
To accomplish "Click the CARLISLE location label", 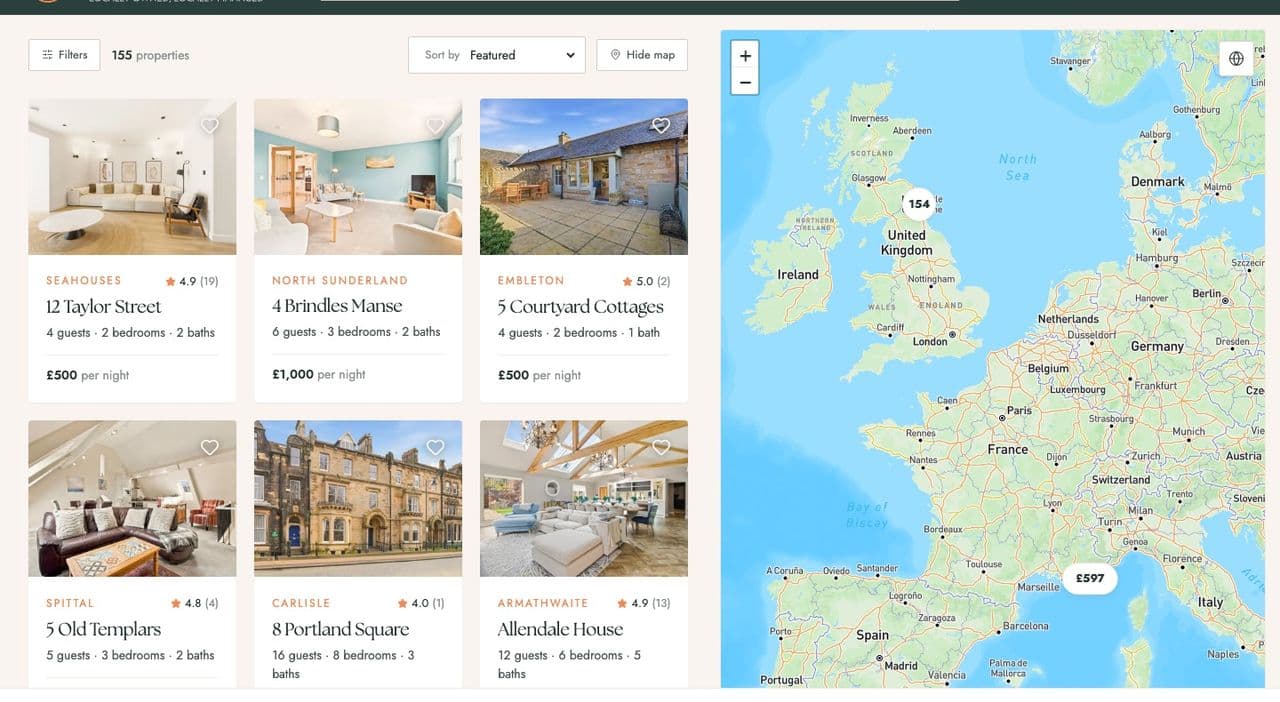I will click(x=301, y=603).
